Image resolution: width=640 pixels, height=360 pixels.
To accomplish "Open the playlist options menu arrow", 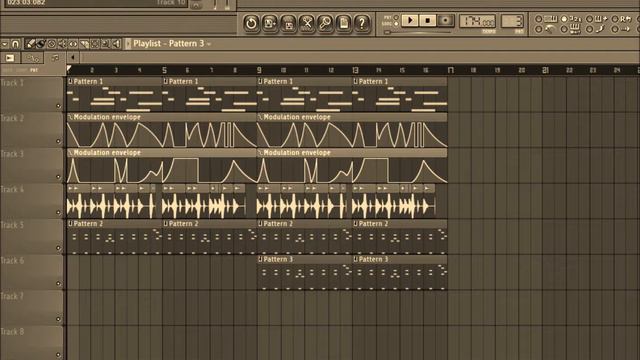I will (4, 44).
